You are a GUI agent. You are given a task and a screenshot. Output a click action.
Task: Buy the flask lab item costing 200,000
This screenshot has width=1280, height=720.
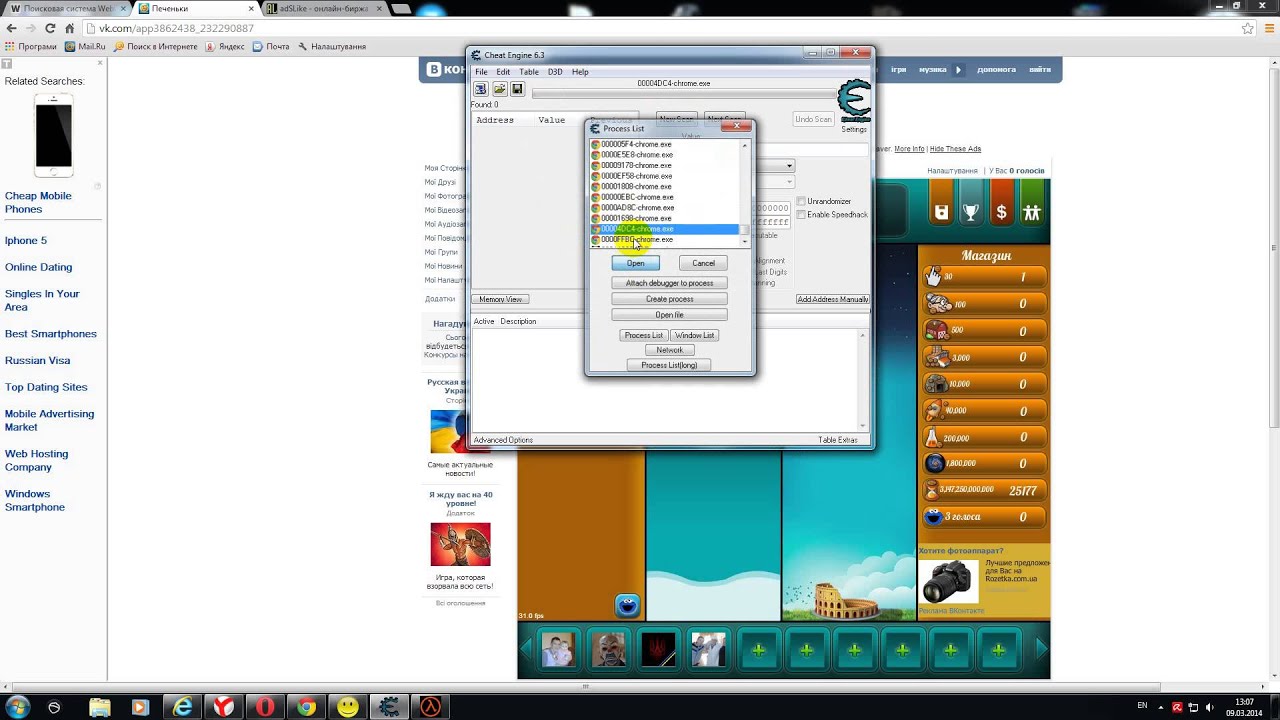click(x=984, y=437)
